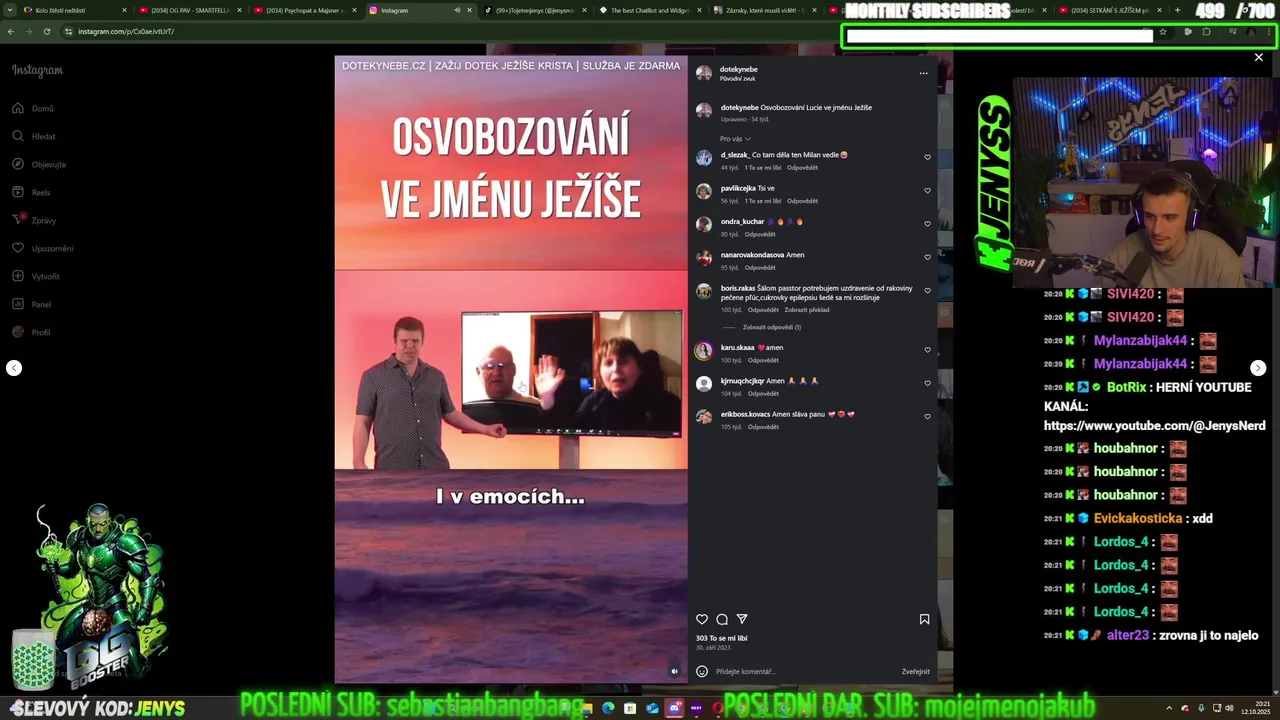Switch to 'The best ChatBot and Widget' tab

click(650, 10)
